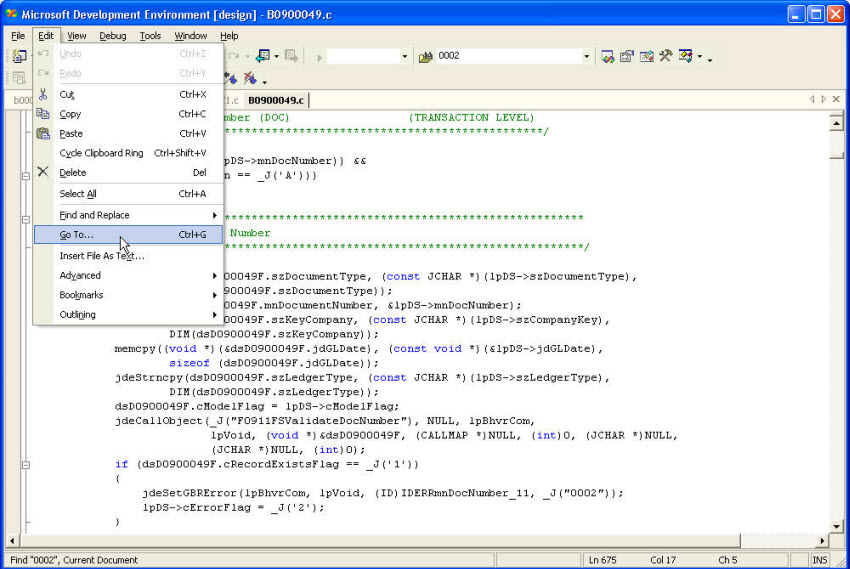Image resolution: width=850 pixels, height=569 pixels.
Task: Open the Help menu
Action: click(229, 36)
